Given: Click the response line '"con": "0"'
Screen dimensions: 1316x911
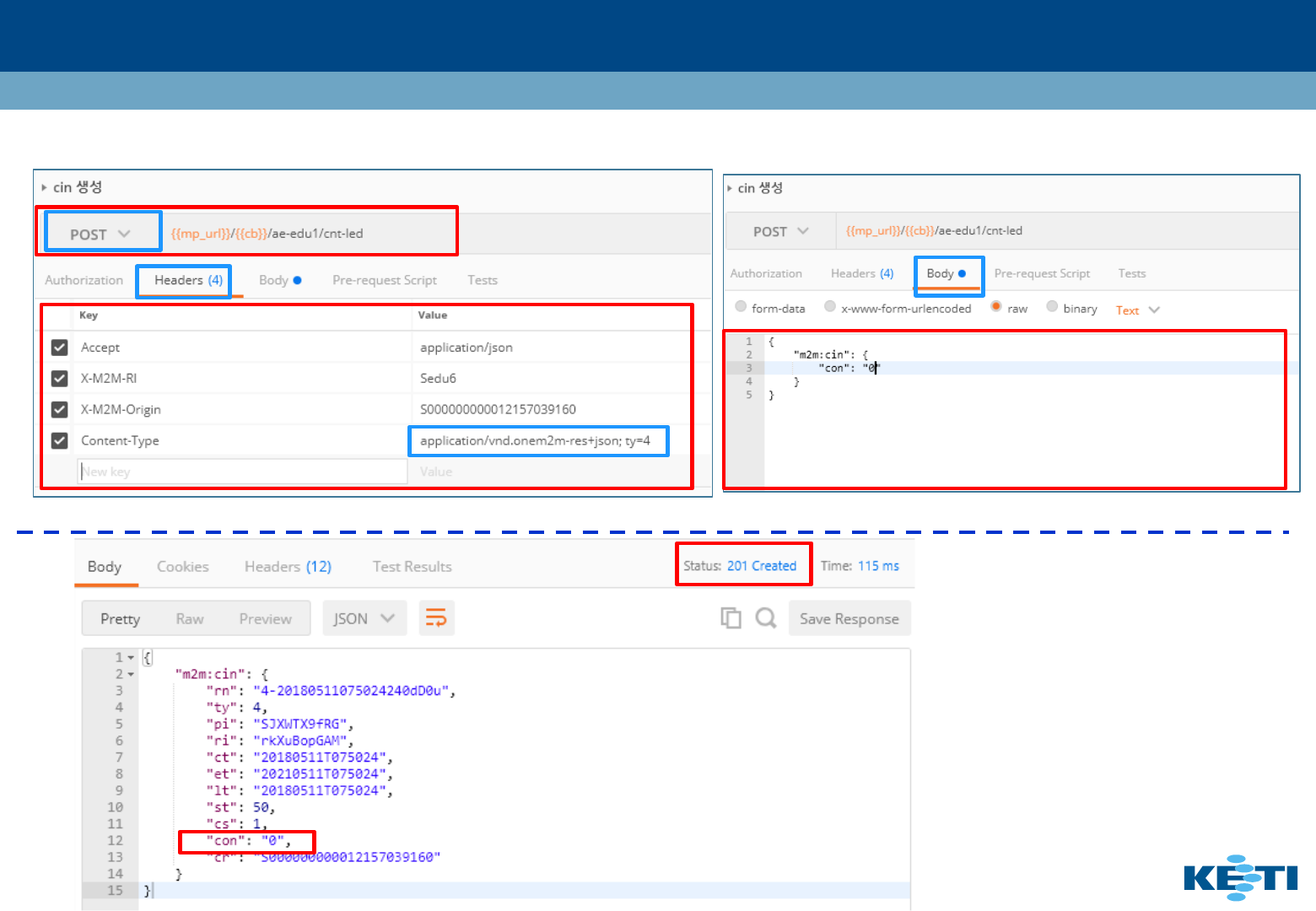Looking at the screenshot, I should tap(248, 841).
